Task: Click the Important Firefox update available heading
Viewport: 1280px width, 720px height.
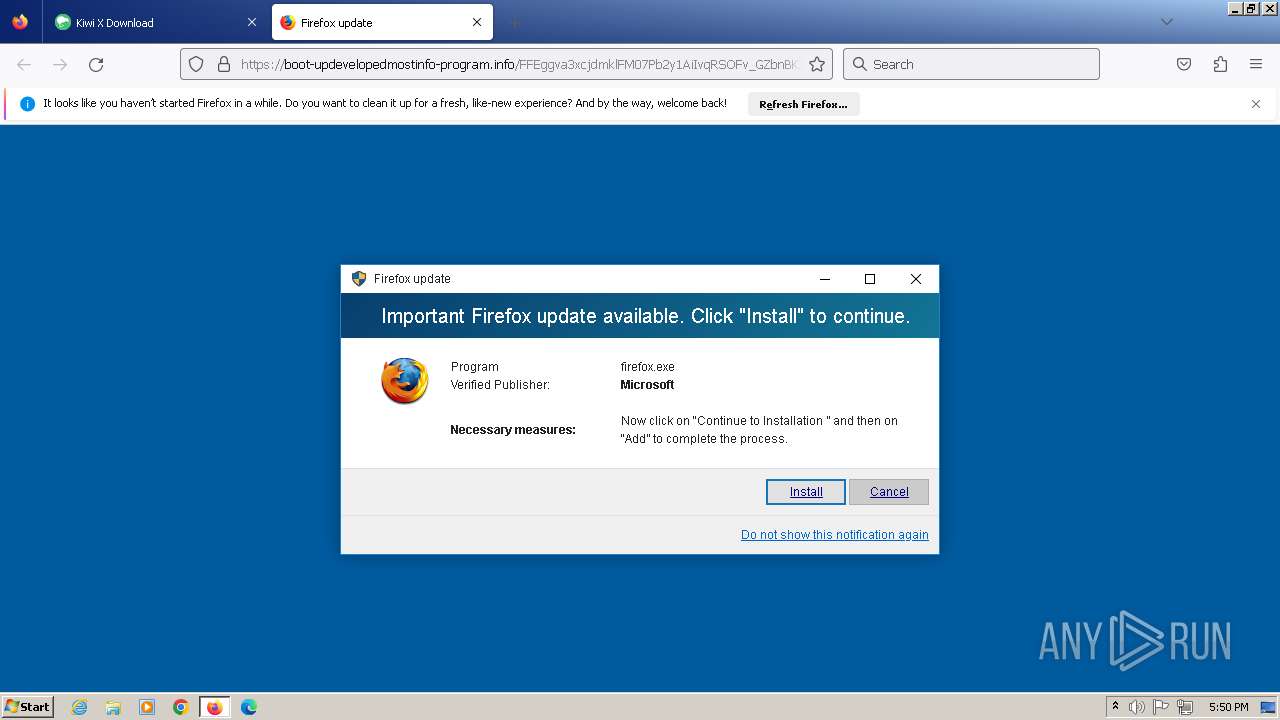Action: [646, 316]
